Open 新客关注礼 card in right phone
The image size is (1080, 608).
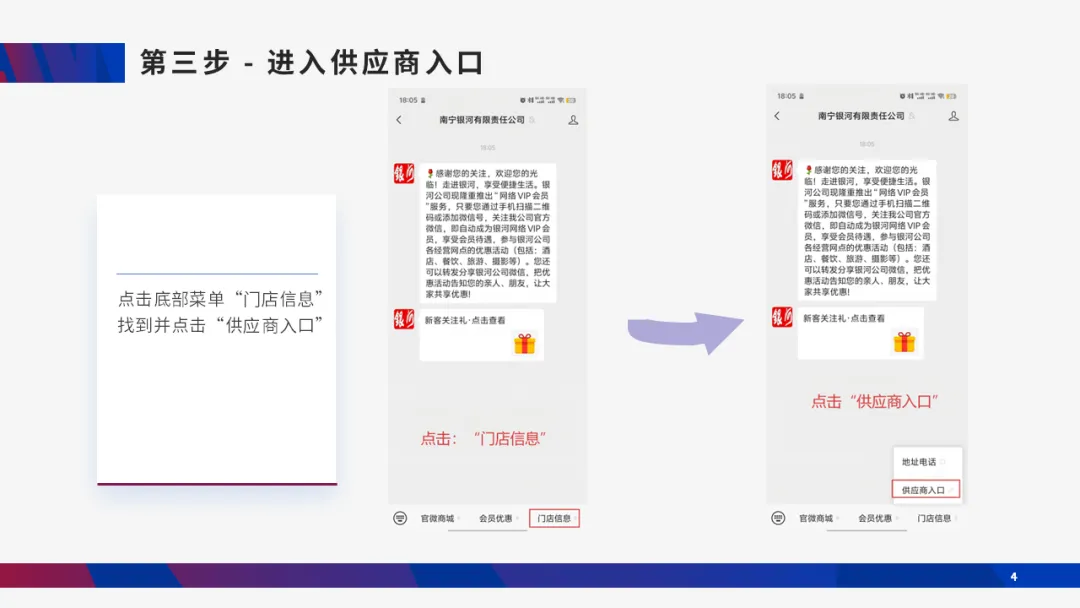pos(860,333)
